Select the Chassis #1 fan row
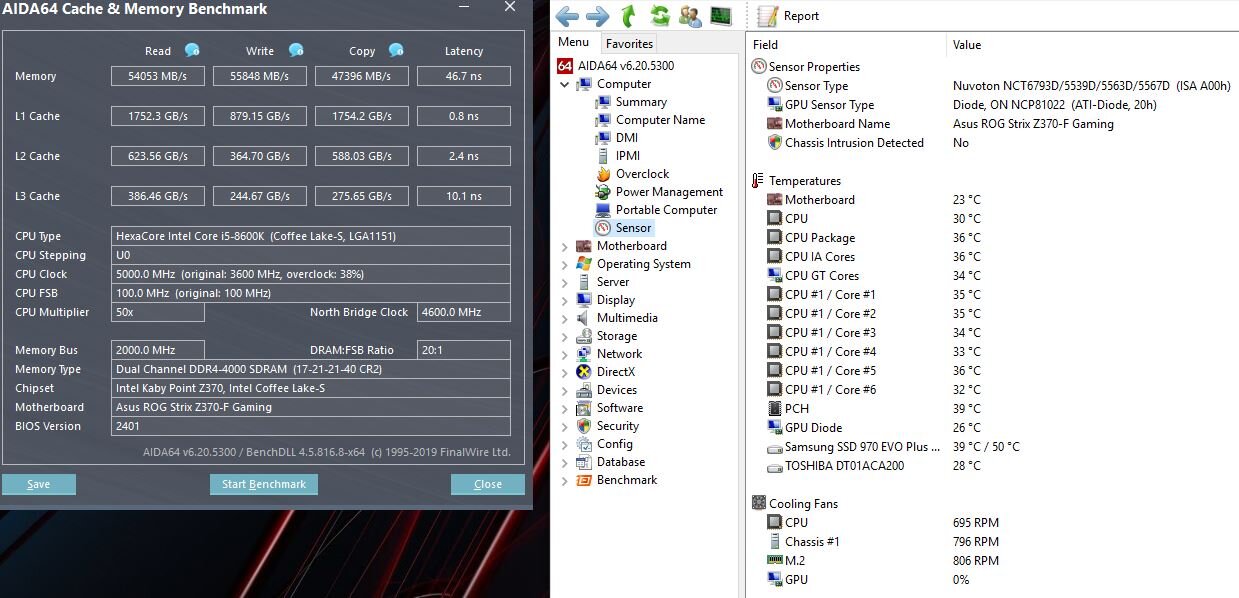 [992, 542]
